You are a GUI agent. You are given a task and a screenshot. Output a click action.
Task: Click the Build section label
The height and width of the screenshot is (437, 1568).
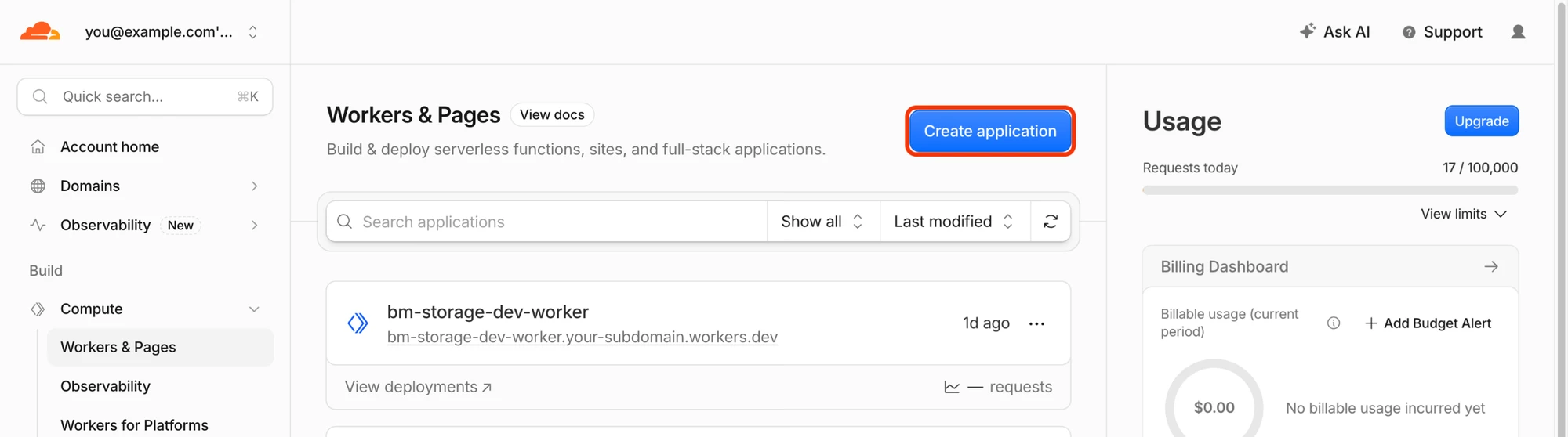point(45,270)
